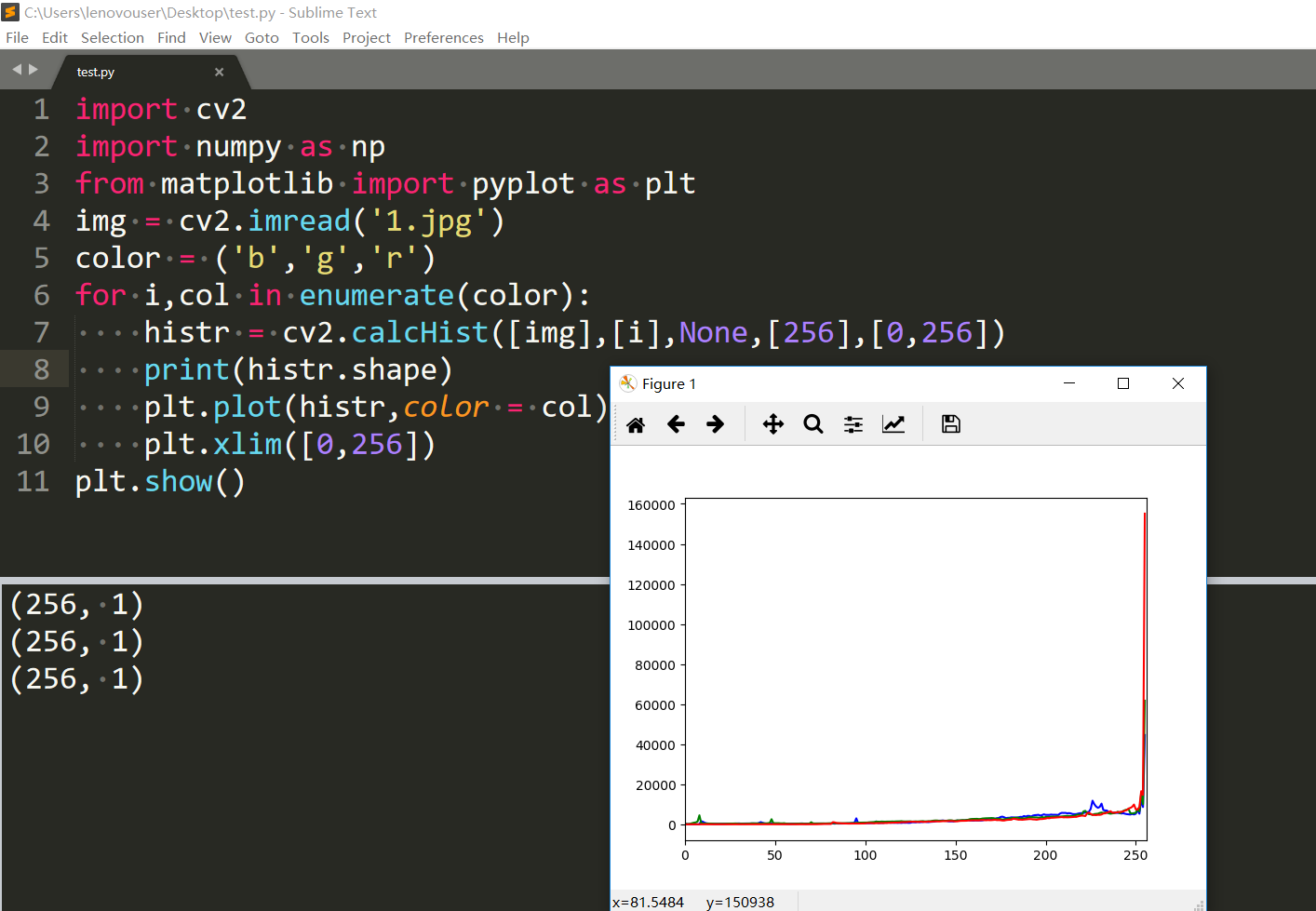1316x911 pixels.
Task: Click 'matplotlib' on line 3
Action: (248, 184)
